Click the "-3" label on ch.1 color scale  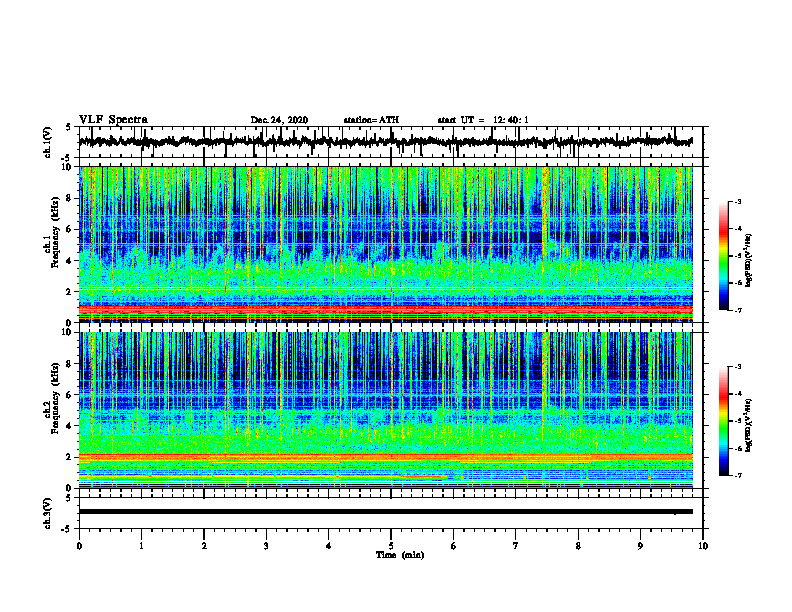tap(738, 201)
